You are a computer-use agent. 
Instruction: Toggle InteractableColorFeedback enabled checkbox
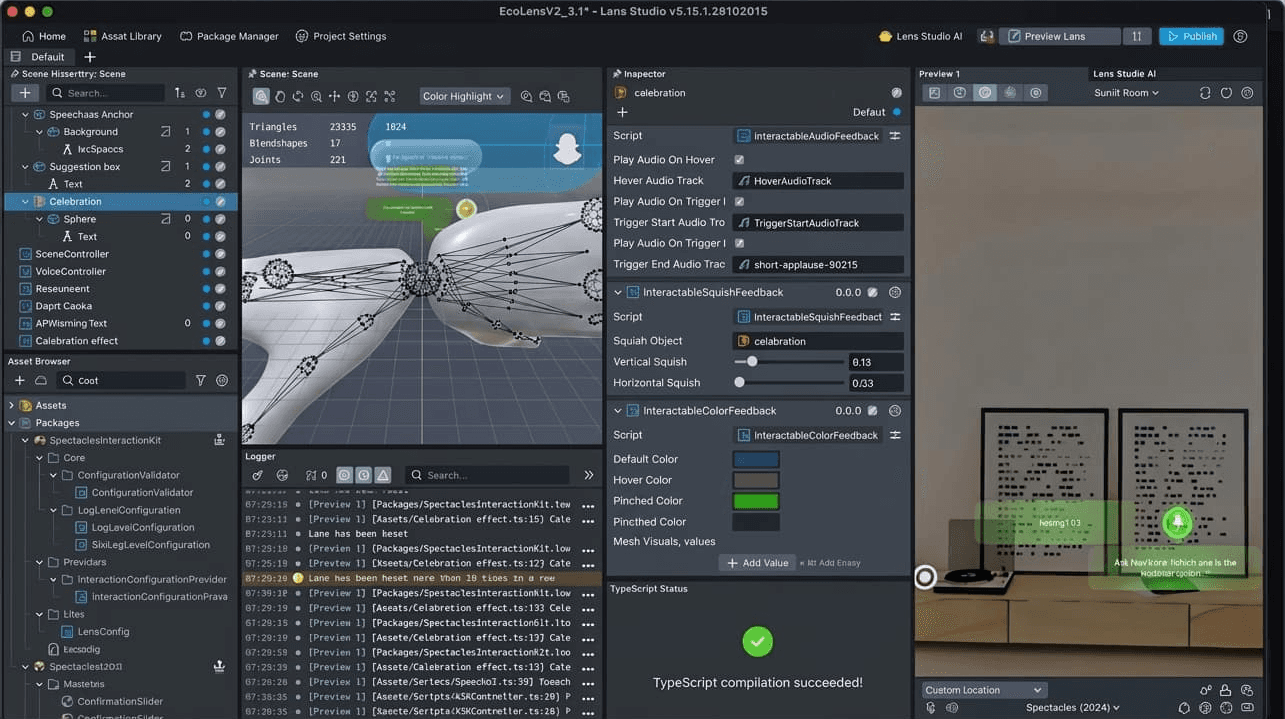click(x=872, y=410)
